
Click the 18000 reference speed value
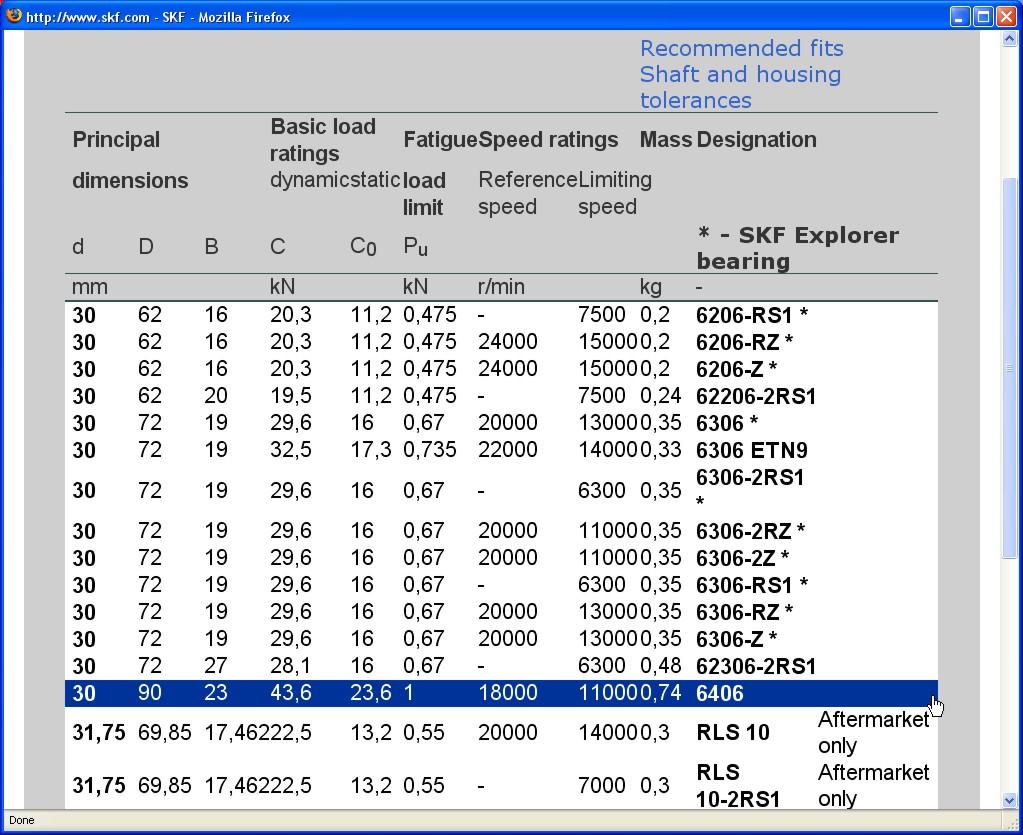pyautogui.click(x=508, y=693)
